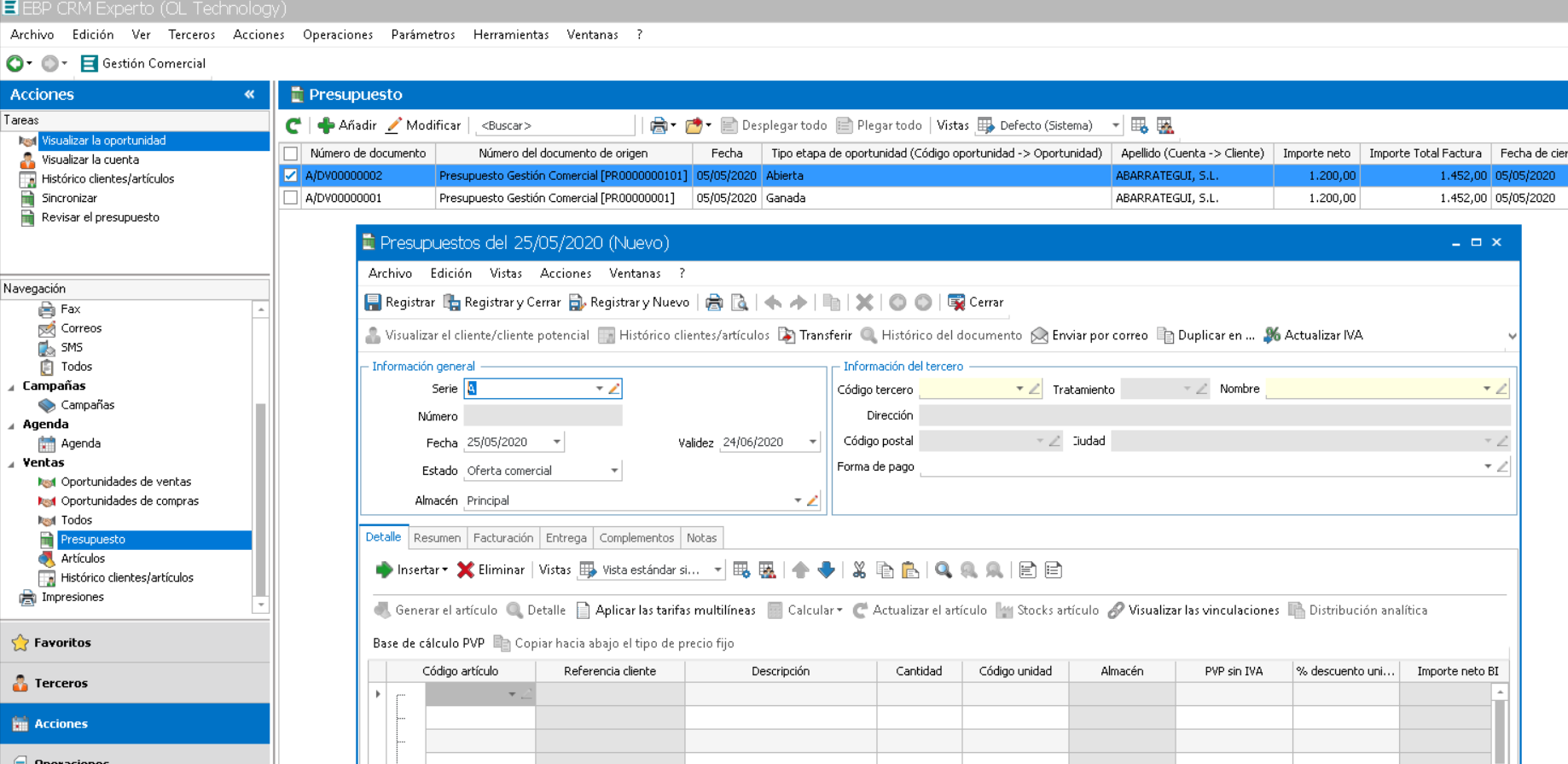Click the magnifier search icon in the Detalle toolbar
The width and height of the screenshot is (1568, 764).
click(x=943, y=570)
